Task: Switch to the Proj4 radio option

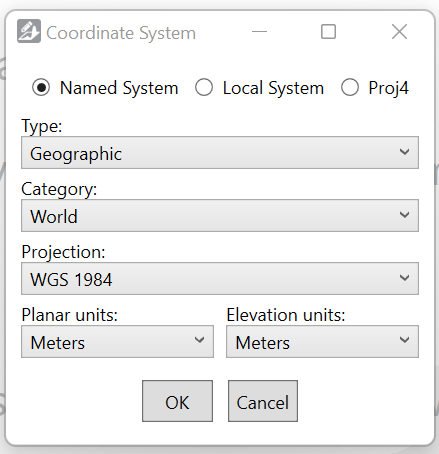Action: 350,88
